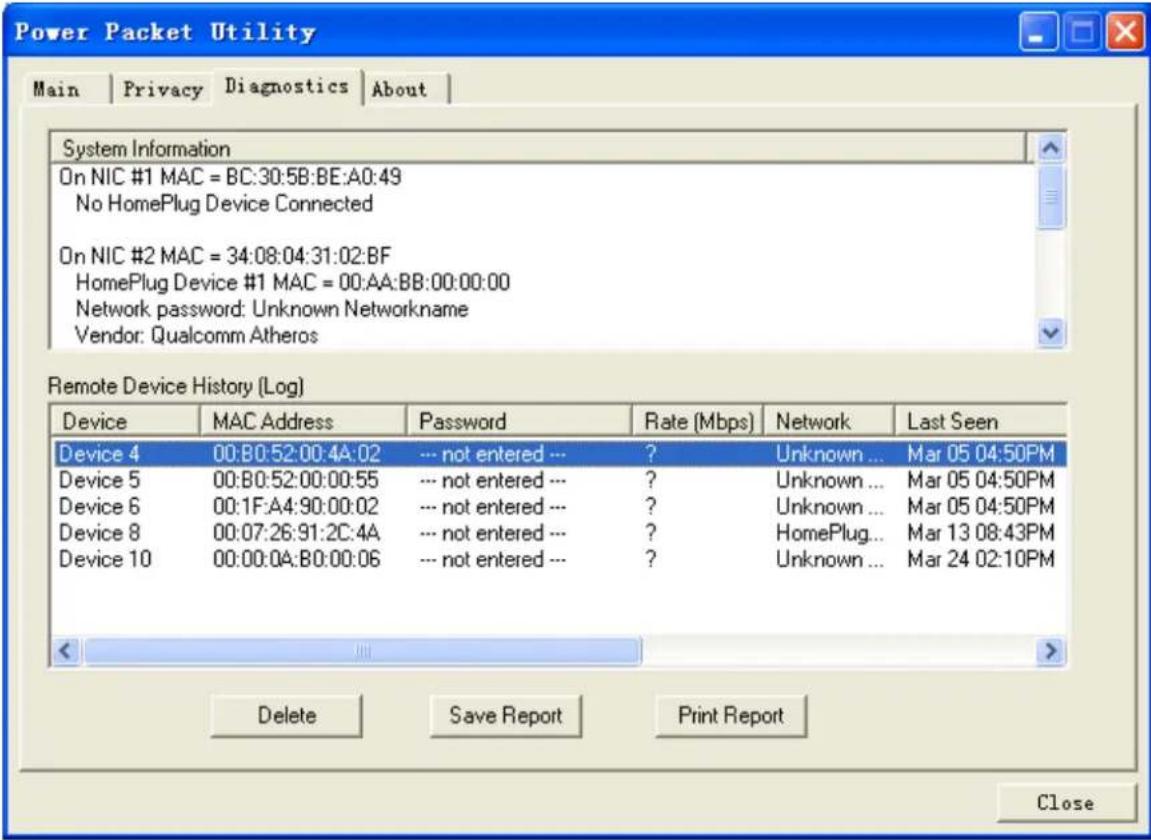Click No HomePlug Device Connected line
The width and height of the screenshot is (1151, 840).
tap(225, 203)
